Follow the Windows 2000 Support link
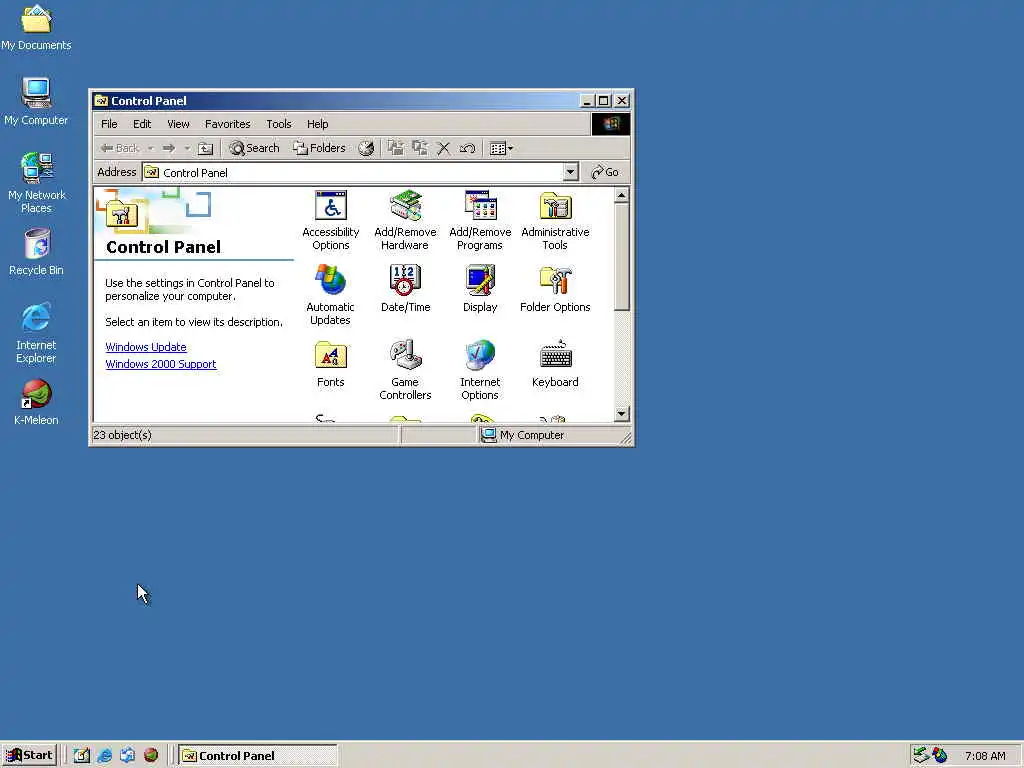The height and width of the screenshot is (768, 1024). 161,364
